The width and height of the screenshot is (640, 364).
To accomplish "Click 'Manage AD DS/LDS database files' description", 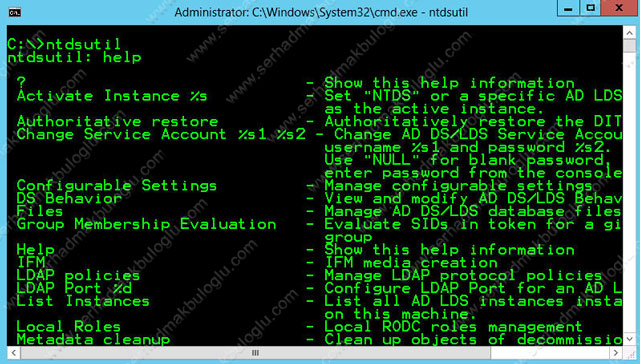I will pos(473,211).
